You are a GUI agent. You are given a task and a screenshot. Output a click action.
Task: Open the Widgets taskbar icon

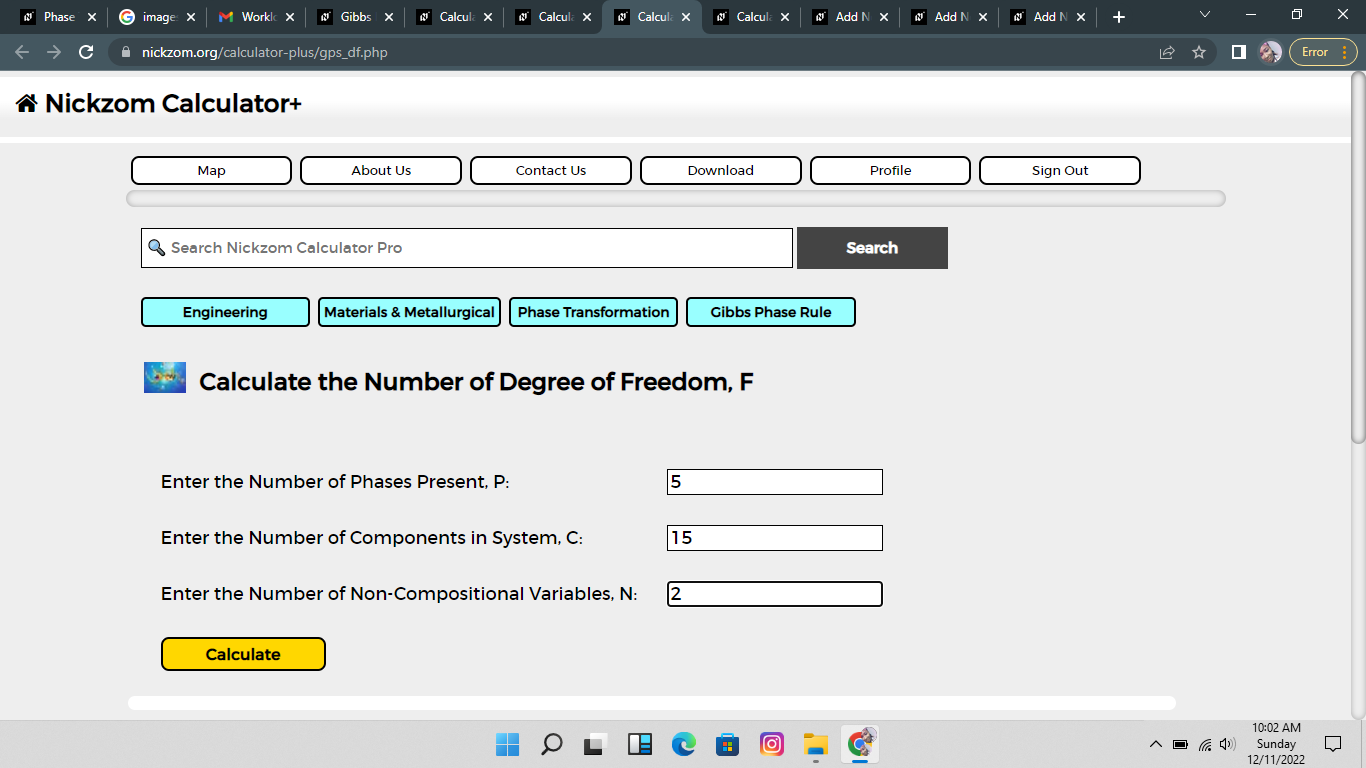click(640, 744)
